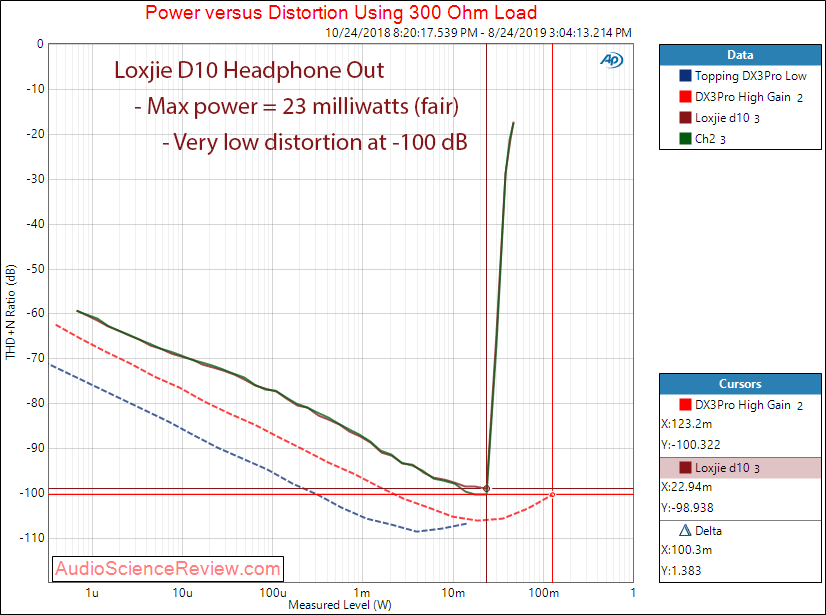826x615 pixels.
Task: Click the maroon Loxjie d10 legend swatch
Action: point(685,118)
